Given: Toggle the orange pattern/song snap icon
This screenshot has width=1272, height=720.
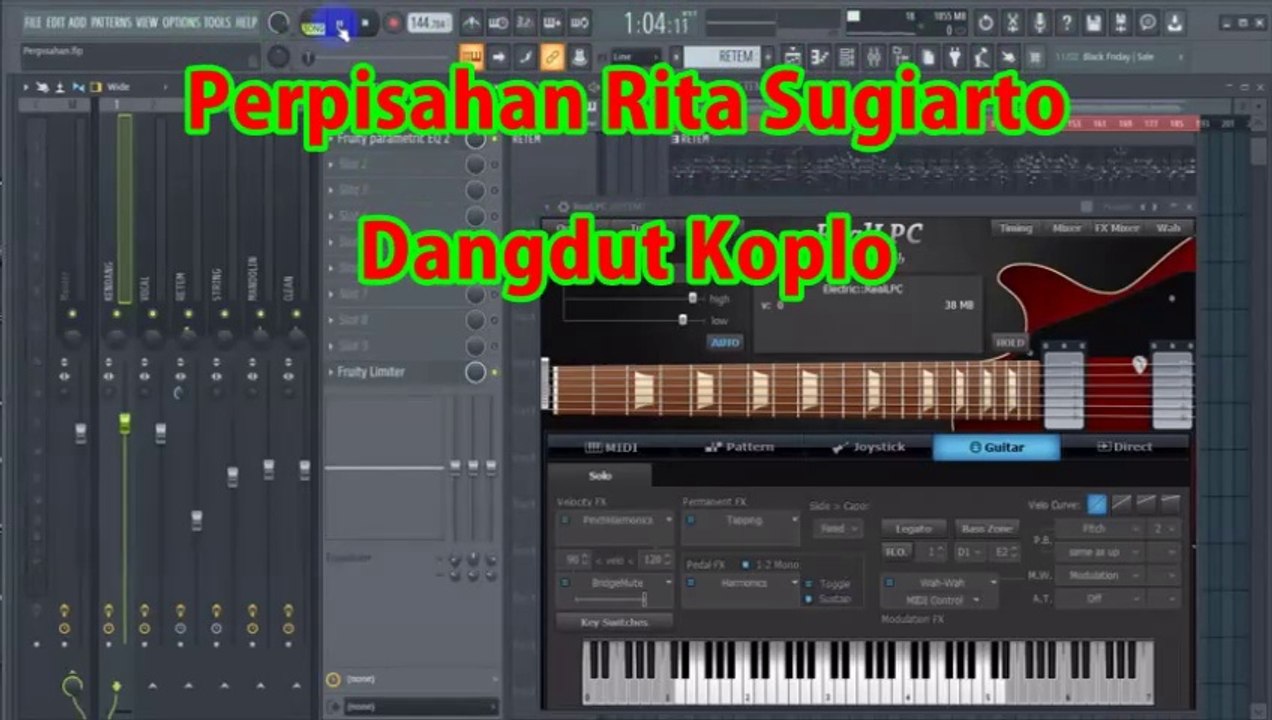Looking at the screenshot, I should click(471, 57).
